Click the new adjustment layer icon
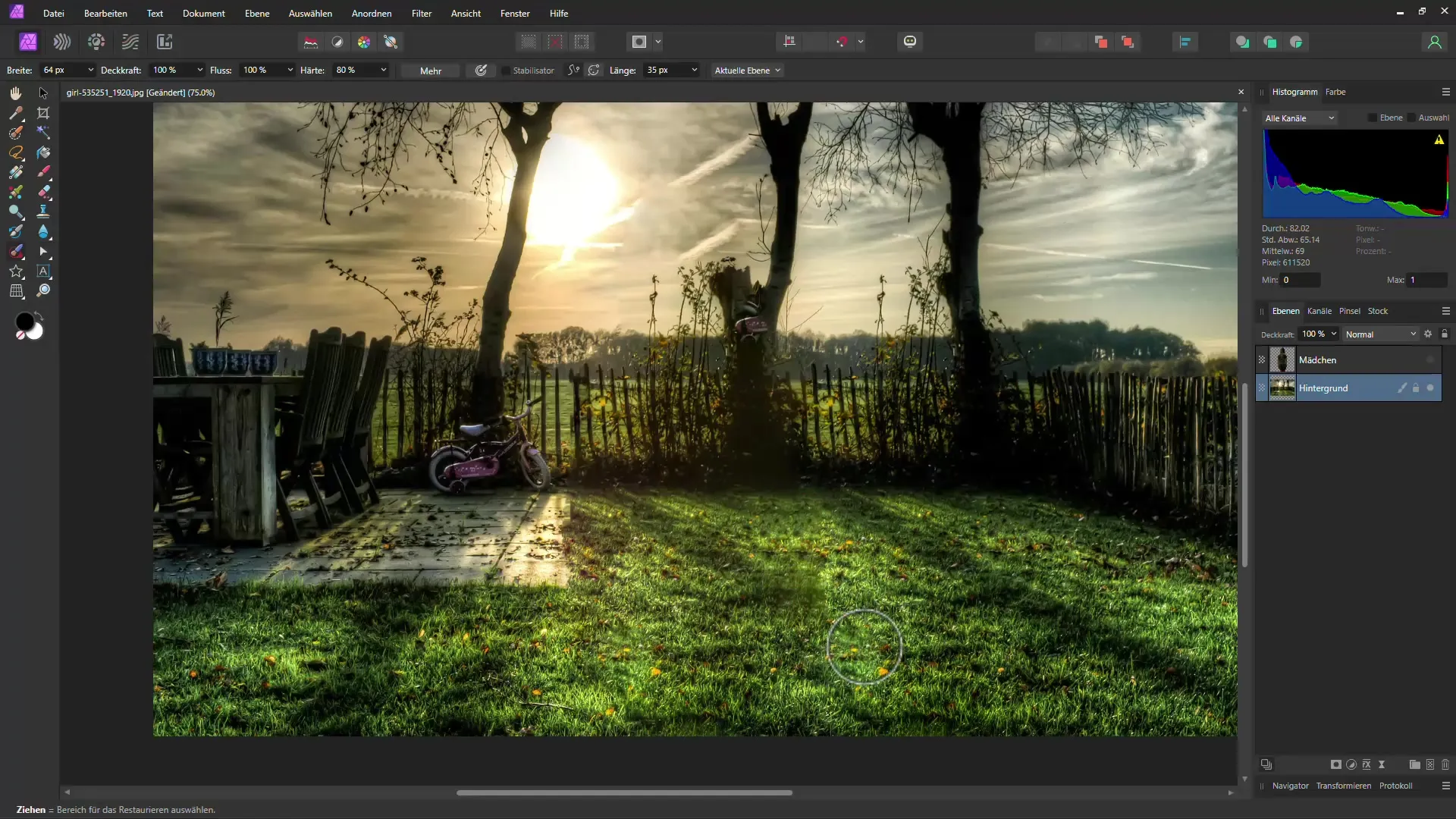The width and height of the screenshot is (1456, 819). [1351, 764]
